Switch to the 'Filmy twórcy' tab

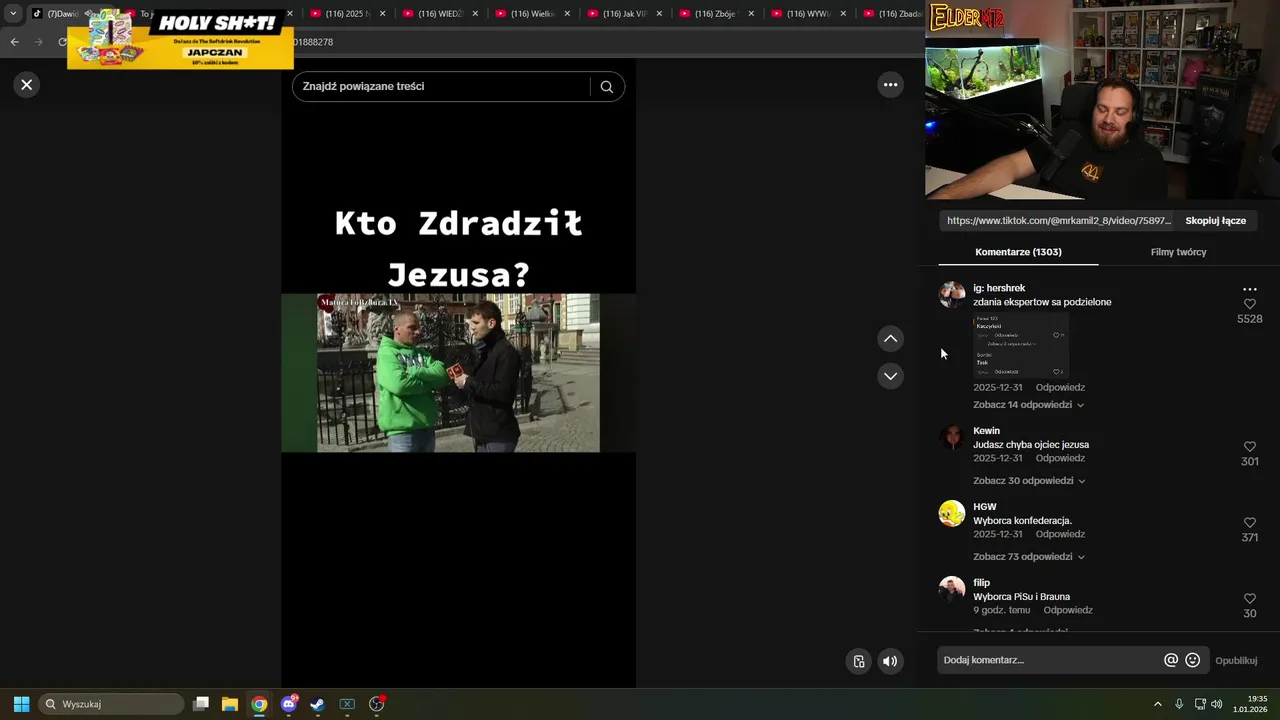point(1178,252)
